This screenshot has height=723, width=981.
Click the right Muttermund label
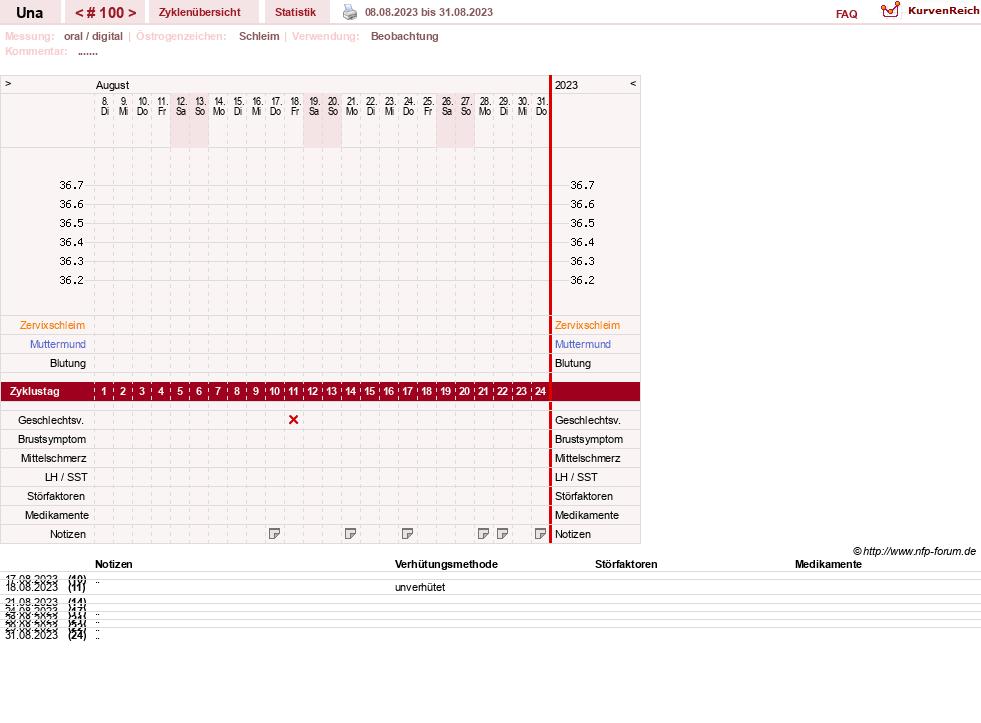[582, 344]
